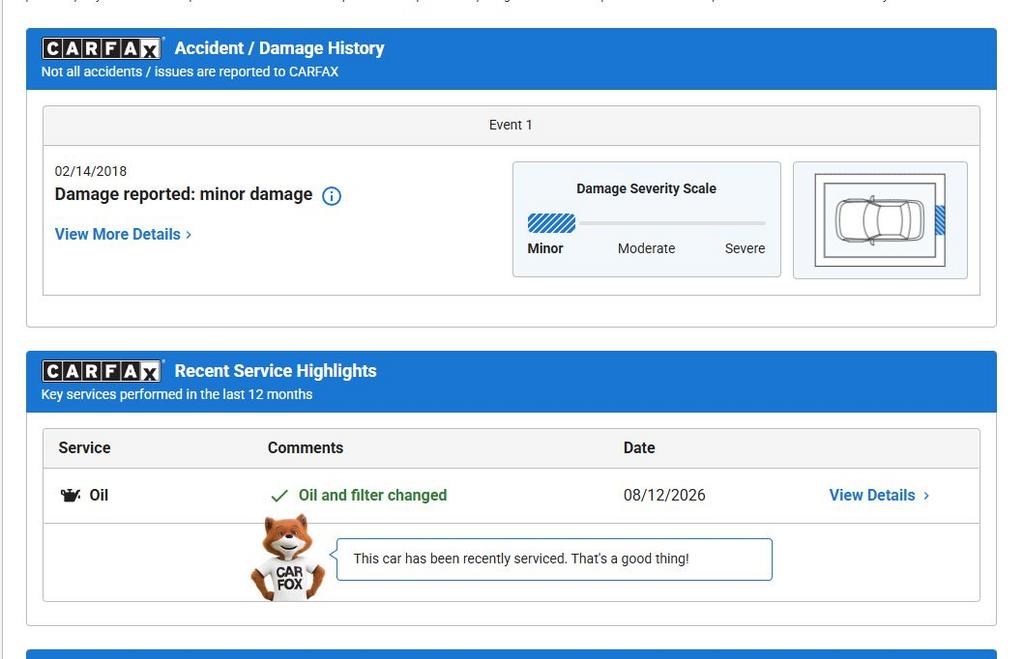Select the Event 1 header
This screenshot has width=1024, height=659.
pyautogui.click(x=511, y=125)
